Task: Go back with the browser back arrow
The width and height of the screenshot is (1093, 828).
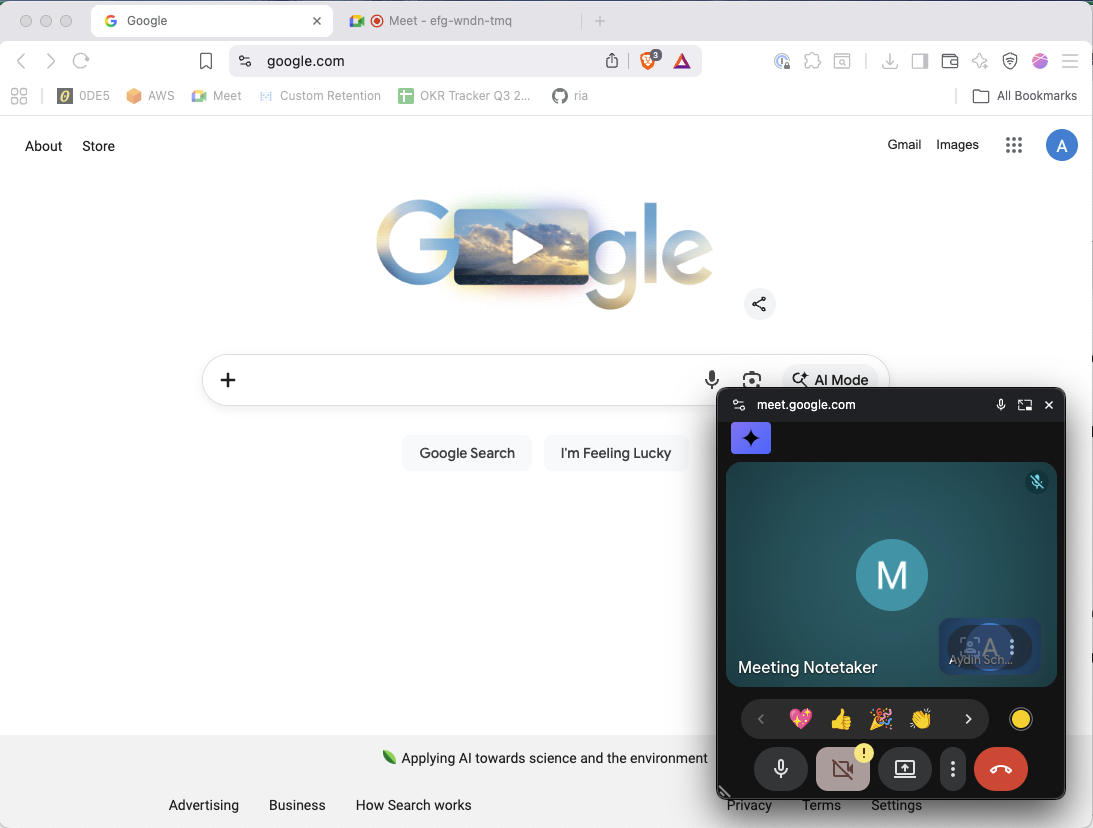Action: tap(22, 61)
